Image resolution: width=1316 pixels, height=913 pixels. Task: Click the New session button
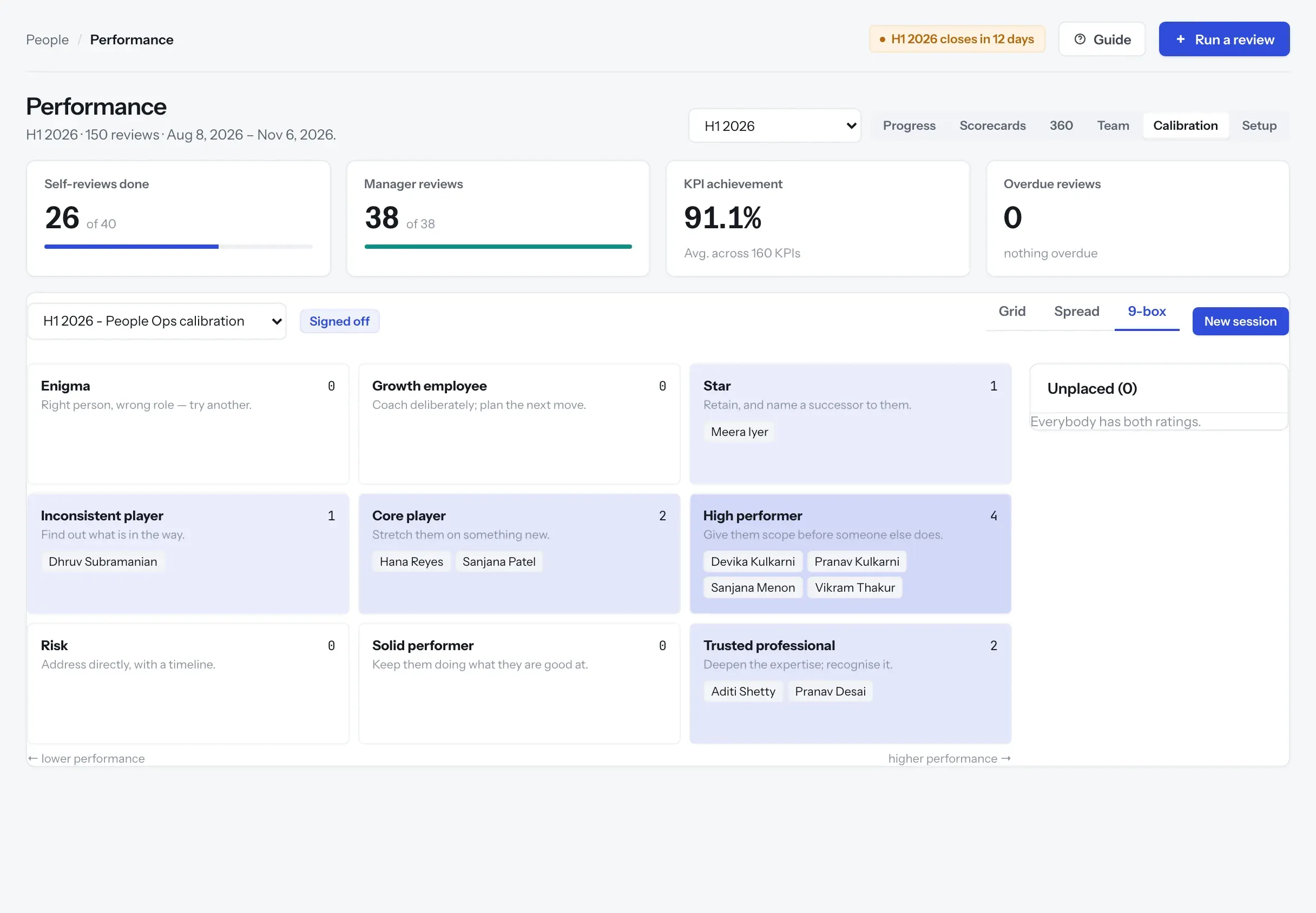[x=1240, y=321]
